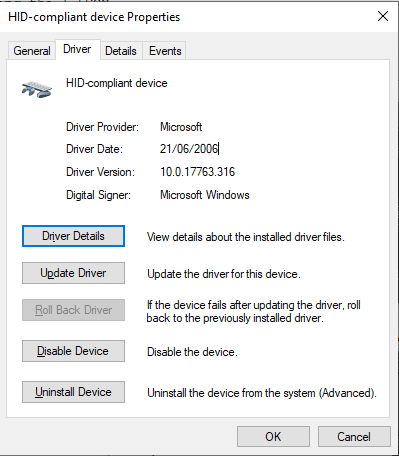This screenshot has width=399, height=456.
Task: Click 'Update the driver for this device' text
Action: 224,274
